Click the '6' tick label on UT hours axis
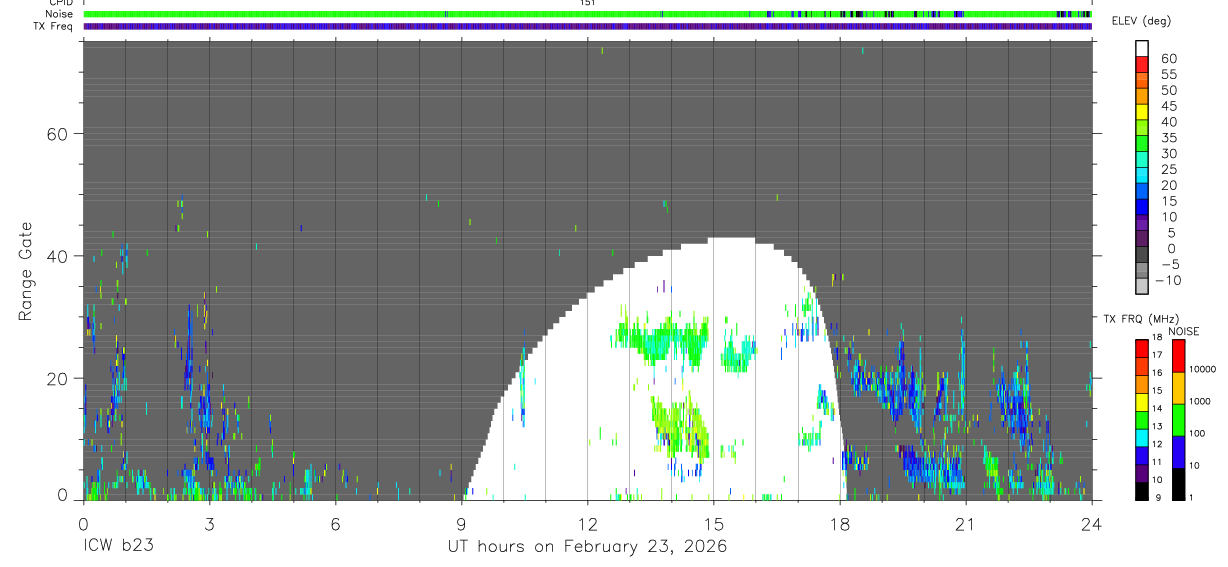Screen dimensions: 1228x567 click(335, 524)
